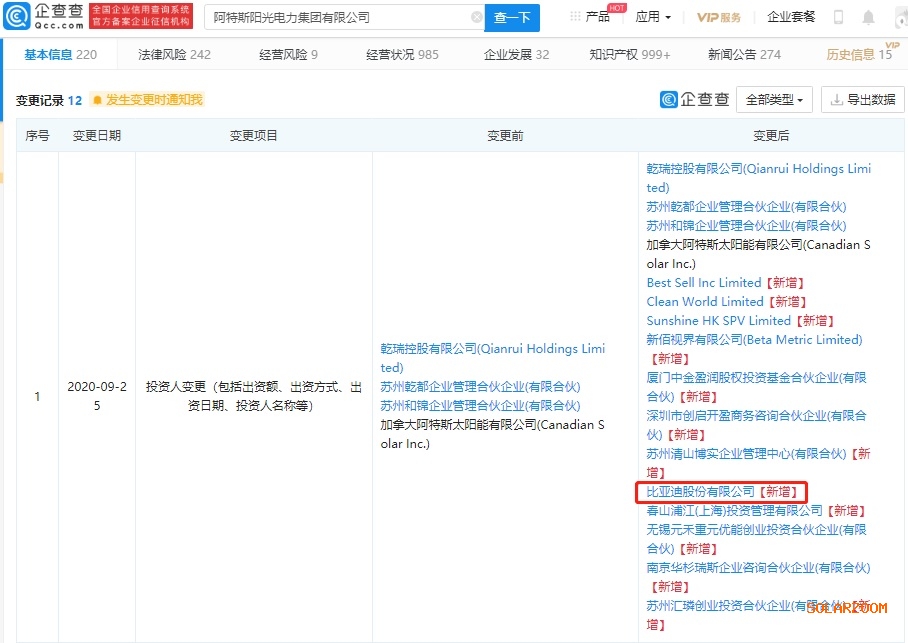Screen dimensions: 908x643
Task: Open 新佰视界有限公司(Beta Metric Limited) link
Action: [x=754, y=339]
